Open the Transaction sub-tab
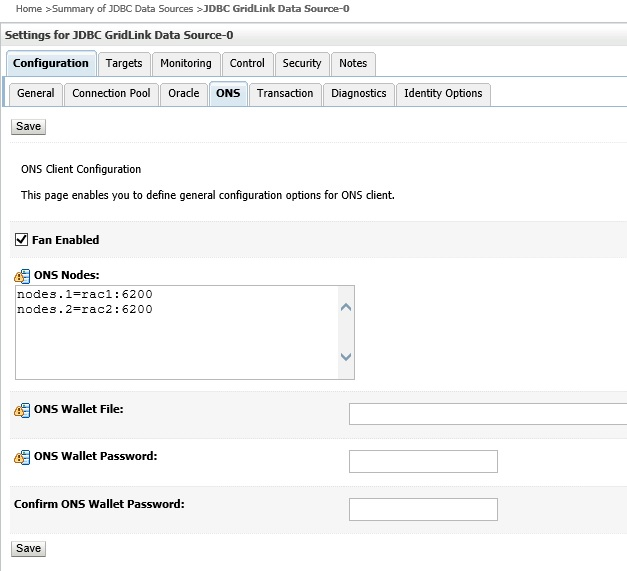This screenshot has width=627, height=571. [x=285, y=93]
